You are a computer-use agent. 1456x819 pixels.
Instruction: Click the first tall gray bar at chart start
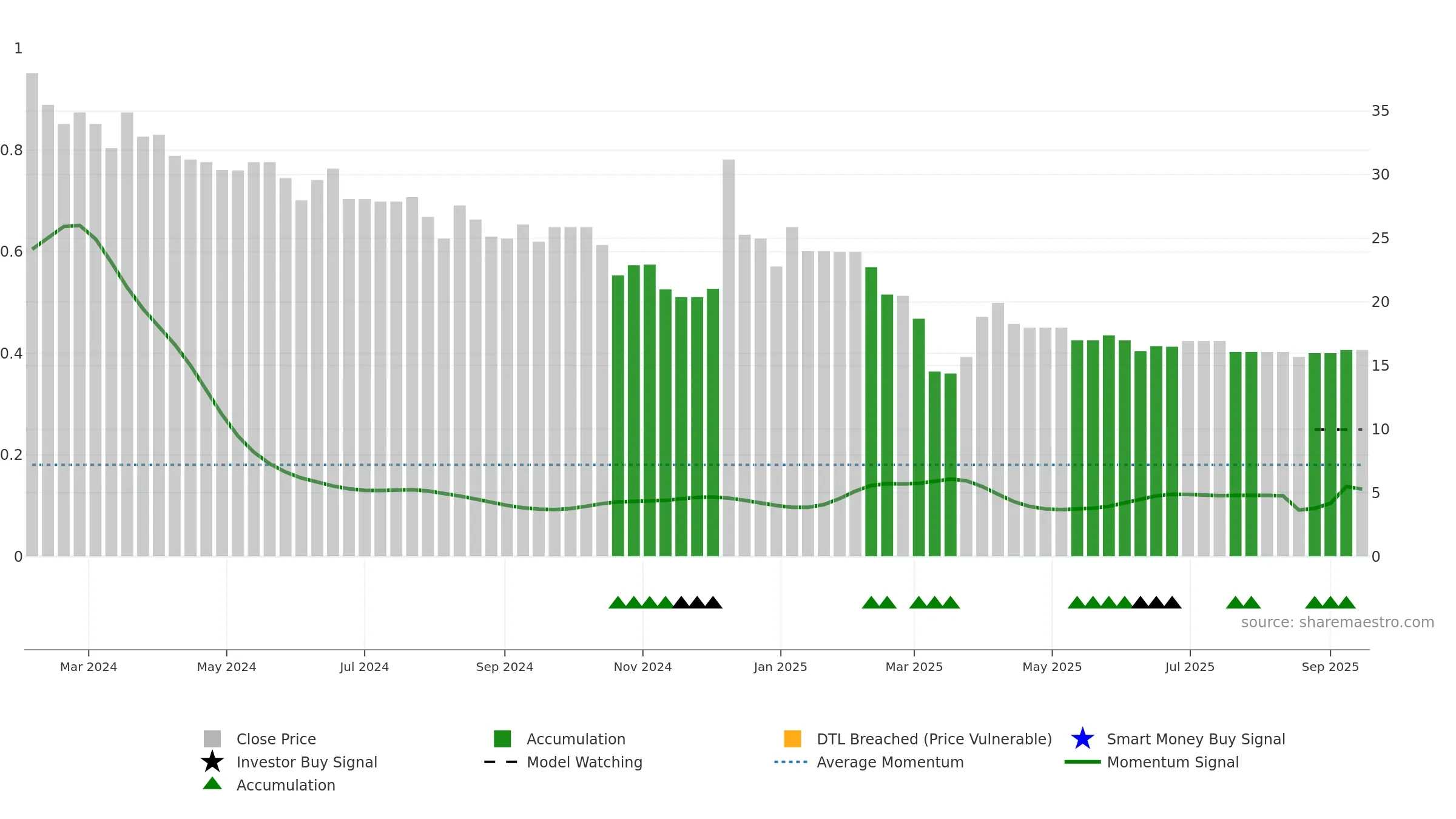pos(32,315)
